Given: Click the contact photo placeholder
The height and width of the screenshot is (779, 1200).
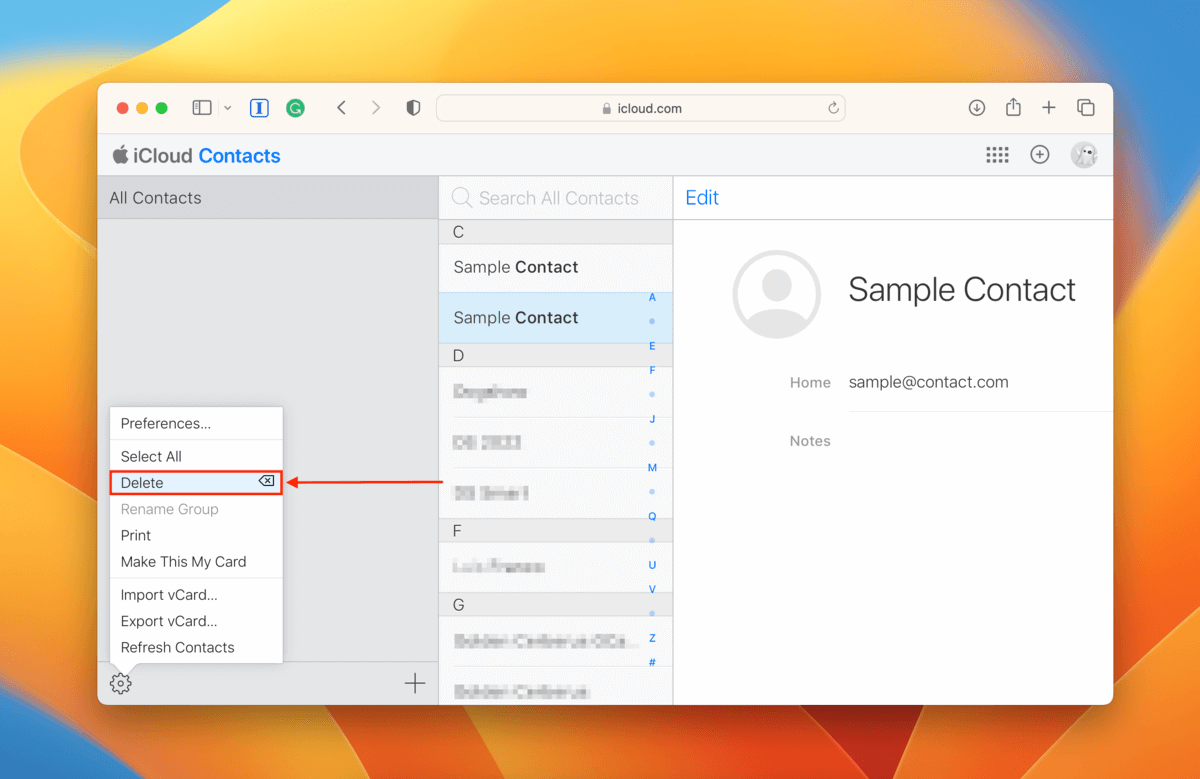Looking at the screenshot, I should 777,294.
